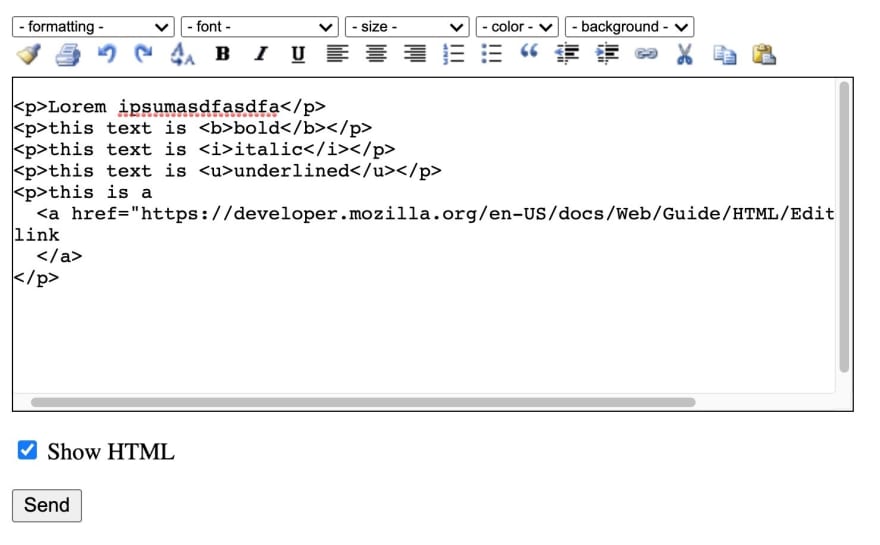Decrease the indent (outdent)
The width and height of the screenshot is (880, 545).
567,54
